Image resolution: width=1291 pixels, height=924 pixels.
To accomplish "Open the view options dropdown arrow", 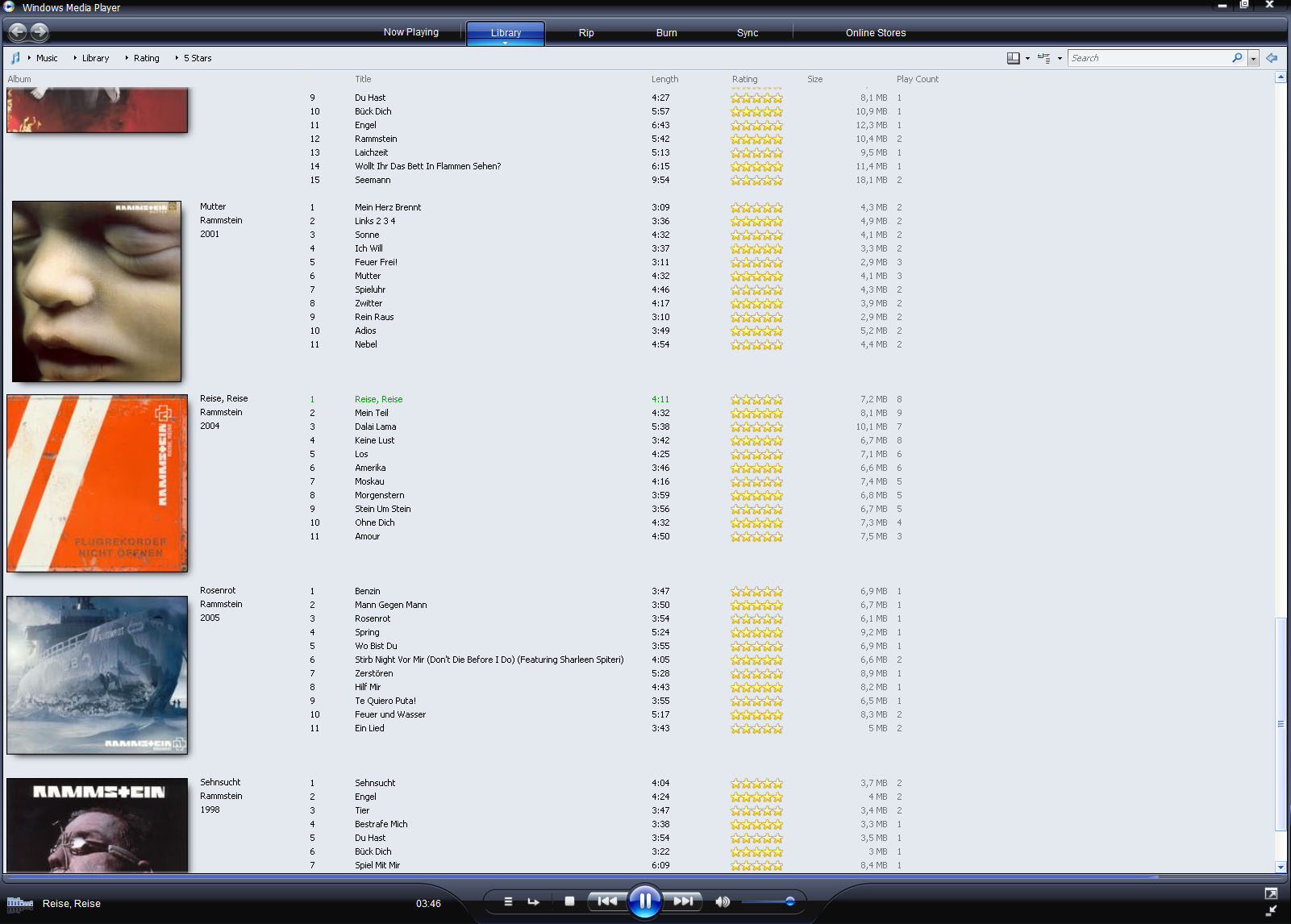I will coord(1060,58).
